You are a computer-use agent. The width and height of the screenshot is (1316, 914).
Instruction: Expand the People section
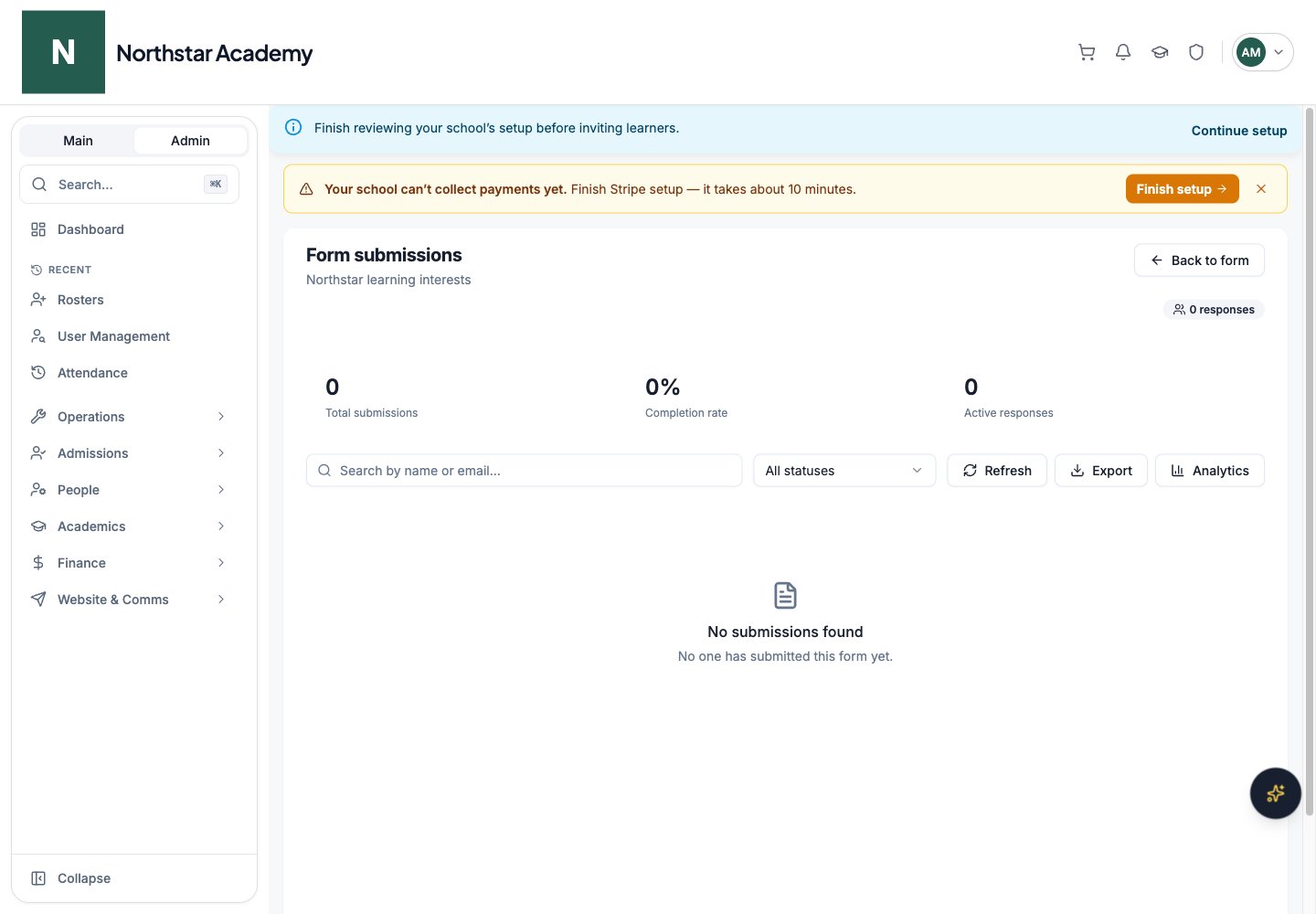click(129, 490)
